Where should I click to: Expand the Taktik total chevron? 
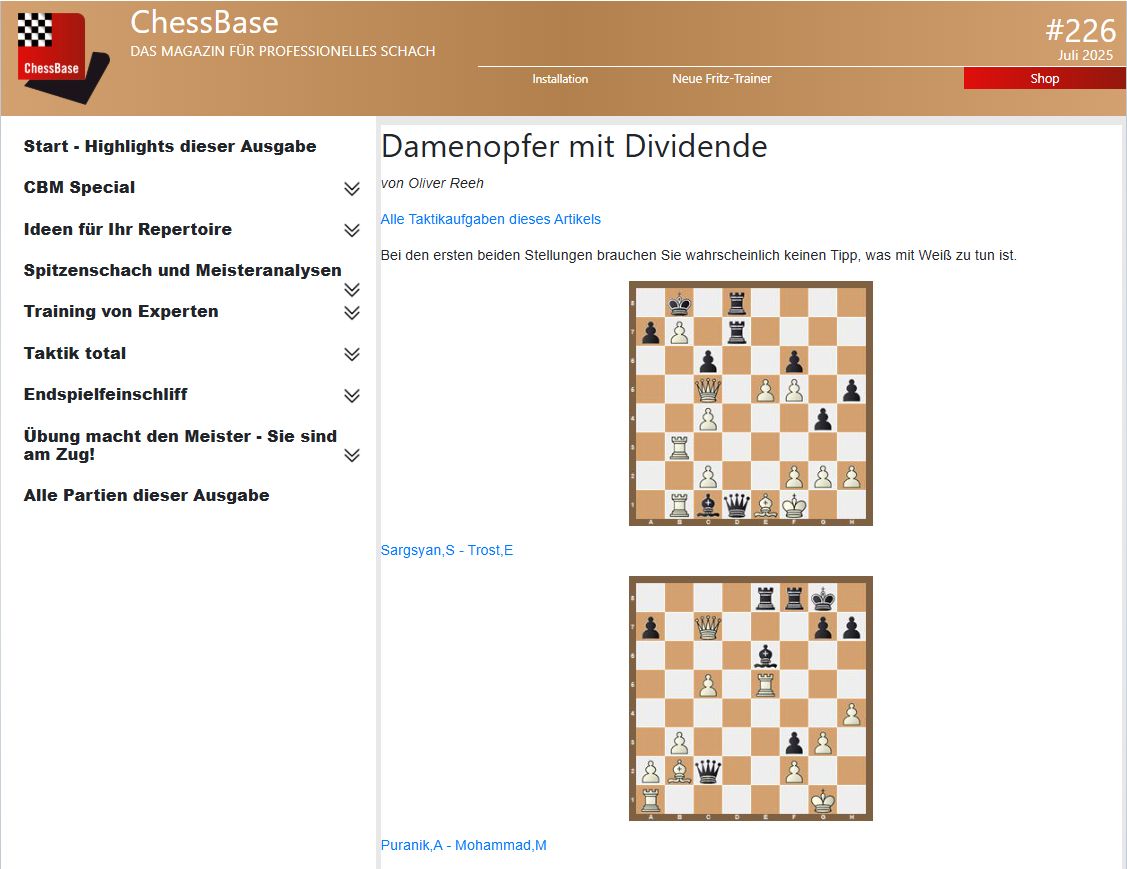(x=351, y=354)
